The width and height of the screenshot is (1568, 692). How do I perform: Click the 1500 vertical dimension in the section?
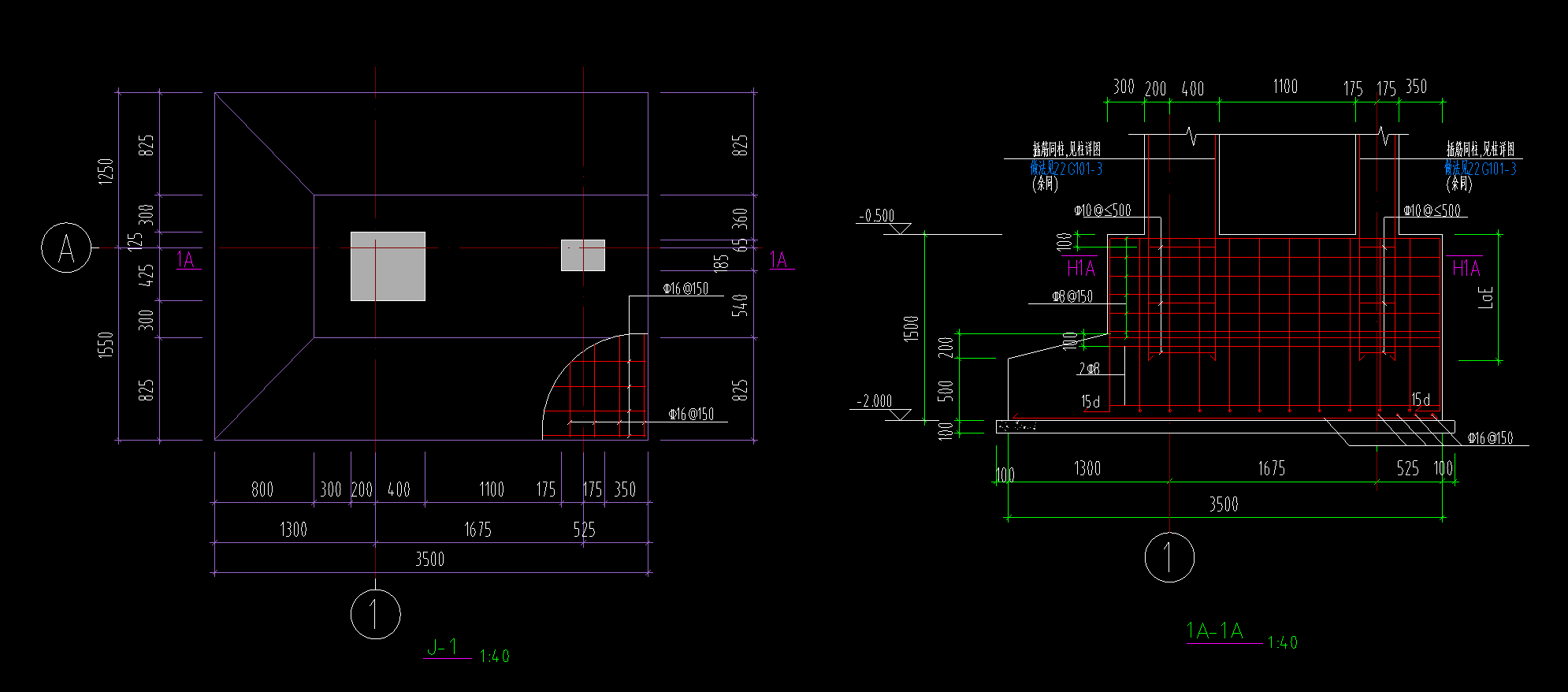pos(912,328)
